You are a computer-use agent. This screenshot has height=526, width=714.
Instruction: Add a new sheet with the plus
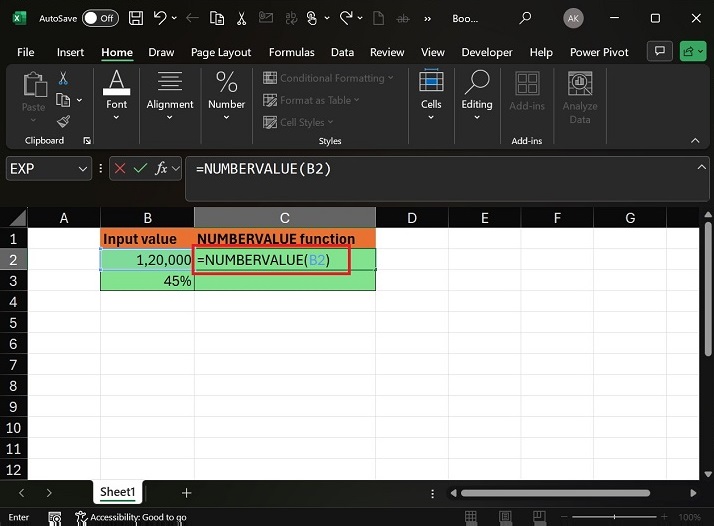186,493
